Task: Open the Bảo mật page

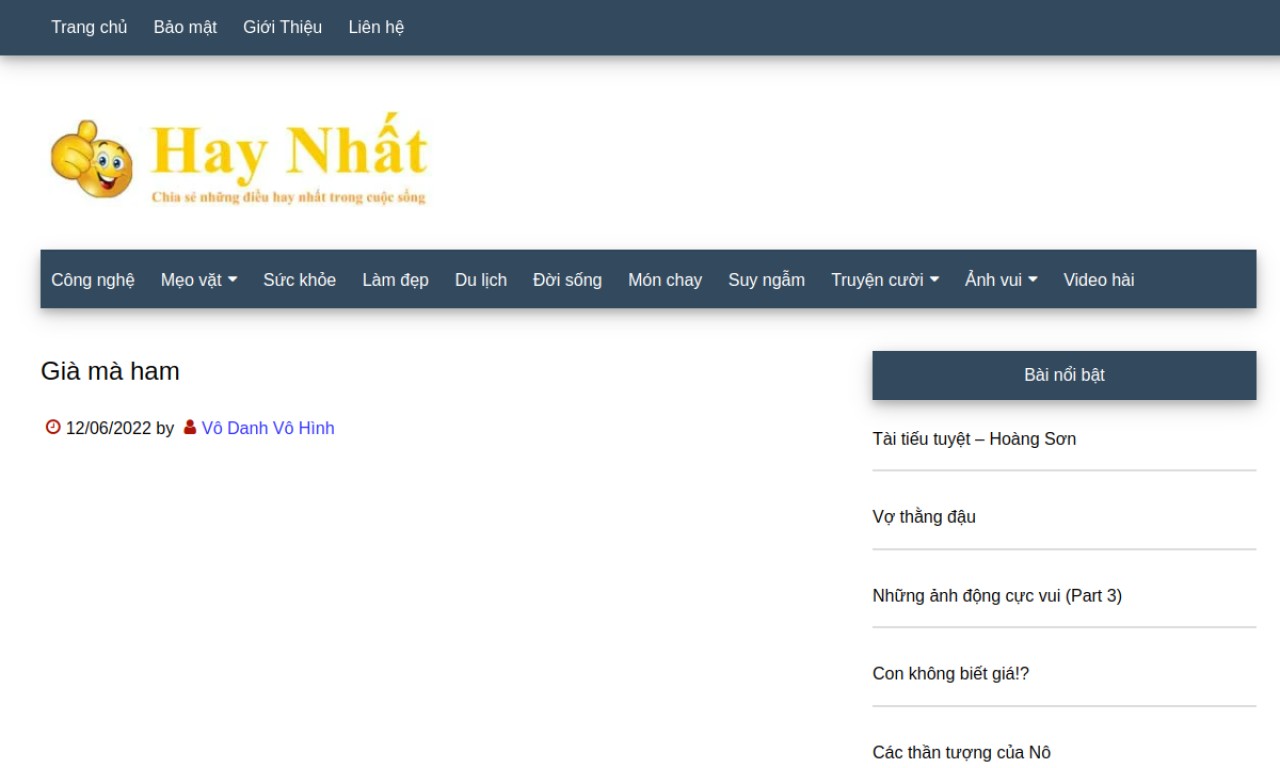Action: 185,27
